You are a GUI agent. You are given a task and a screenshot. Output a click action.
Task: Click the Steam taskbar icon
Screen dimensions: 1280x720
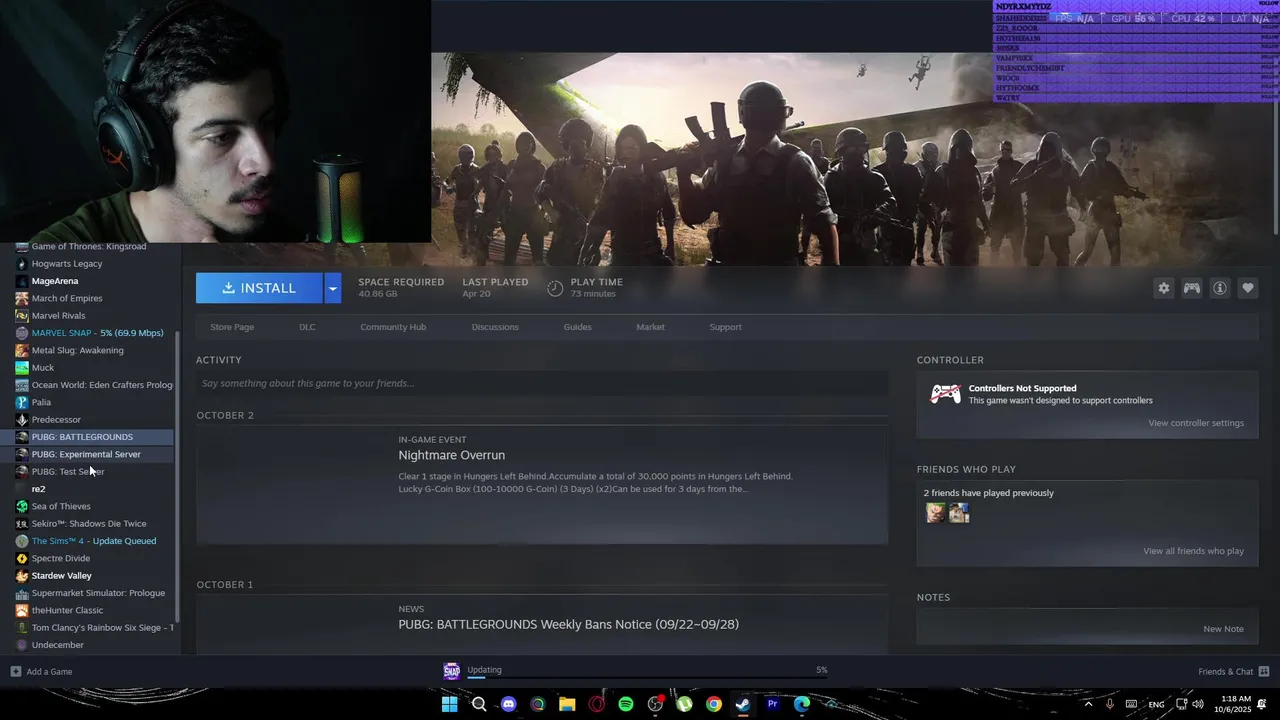coord(743,704)
